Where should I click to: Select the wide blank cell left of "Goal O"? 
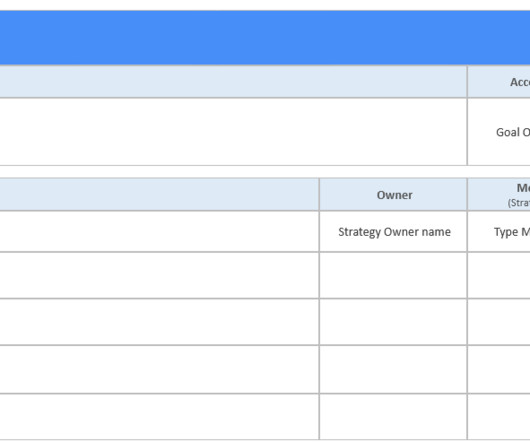click(233, 132)
